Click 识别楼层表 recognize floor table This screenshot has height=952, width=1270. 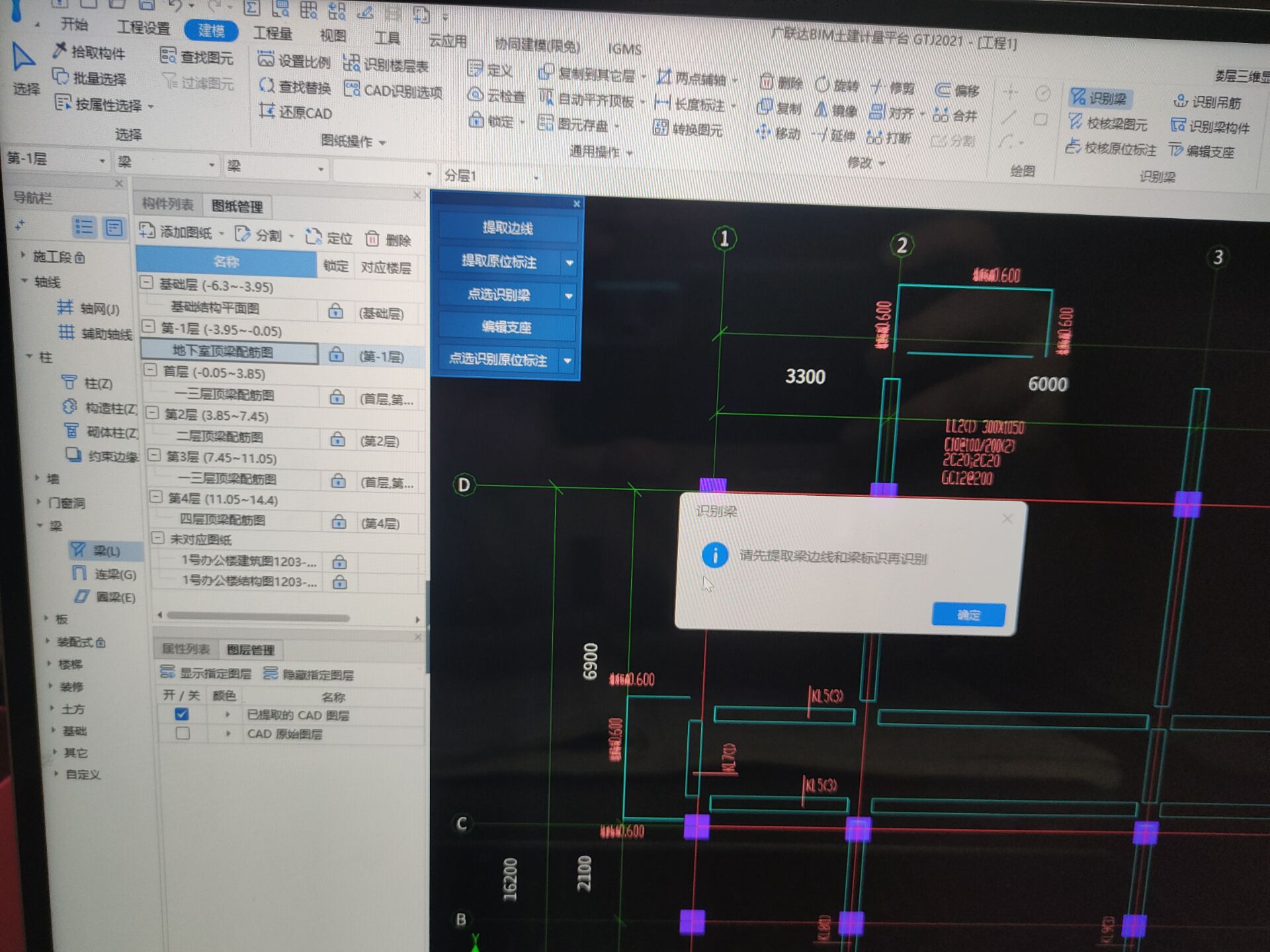coord(386,65)
